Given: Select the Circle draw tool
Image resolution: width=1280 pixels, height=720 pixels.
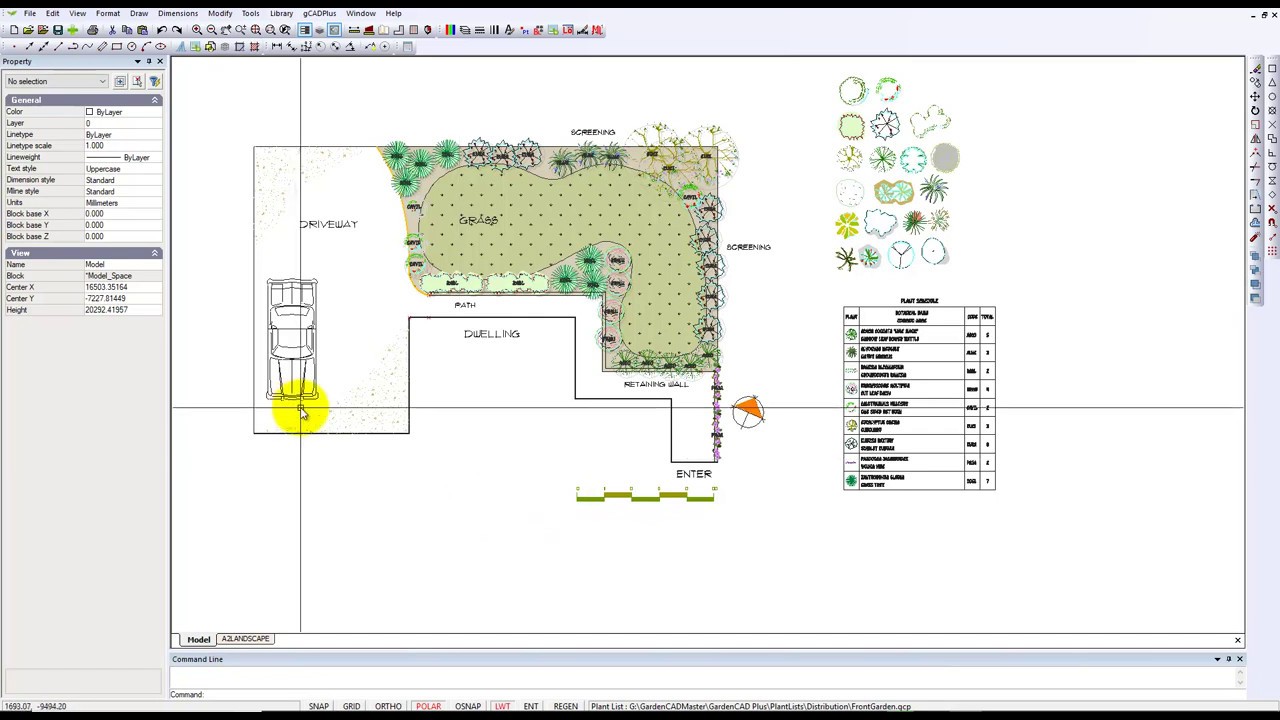Looking at the screenshot, I should click(132, 46).
